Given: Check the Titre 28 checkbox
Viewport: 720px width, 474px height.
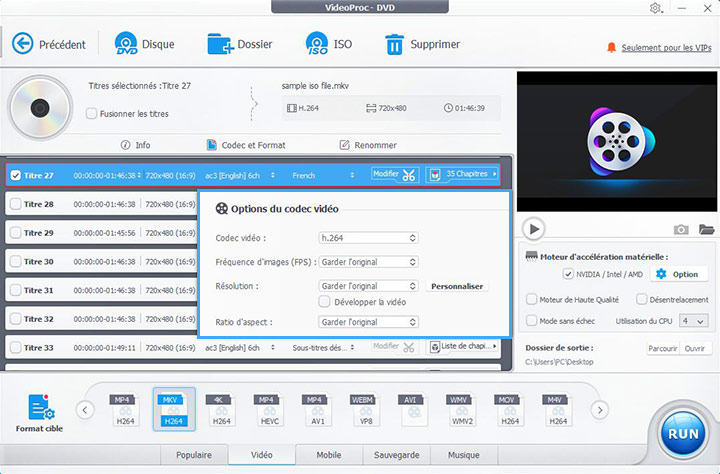Looking at the screenshot, I should pos(16,204).
